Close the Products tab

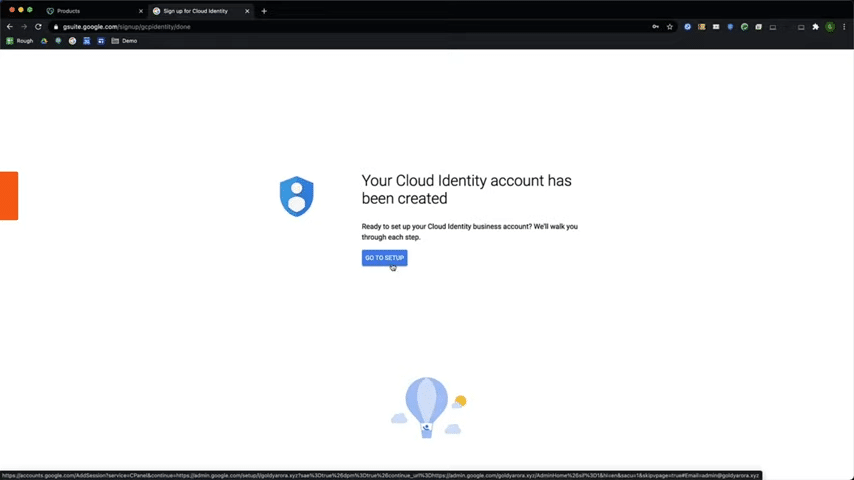tap(141, 11)
